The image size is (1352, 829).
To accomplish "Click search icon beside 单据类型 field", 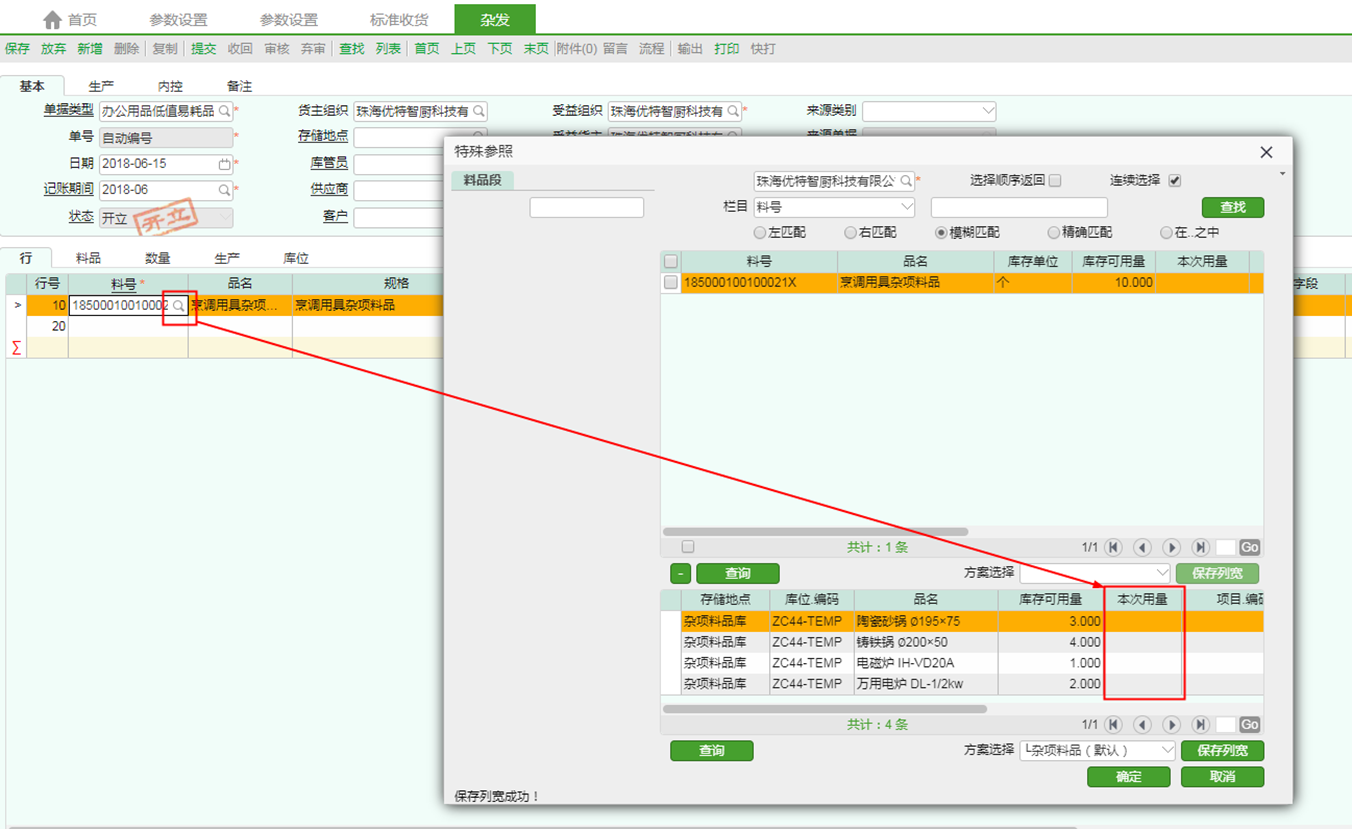I will click(224, 111).
